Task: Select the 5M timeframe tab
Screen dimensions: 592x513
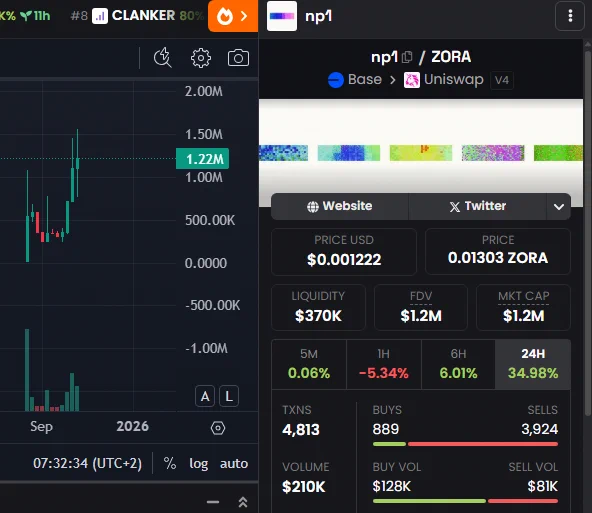Action: 309,364
